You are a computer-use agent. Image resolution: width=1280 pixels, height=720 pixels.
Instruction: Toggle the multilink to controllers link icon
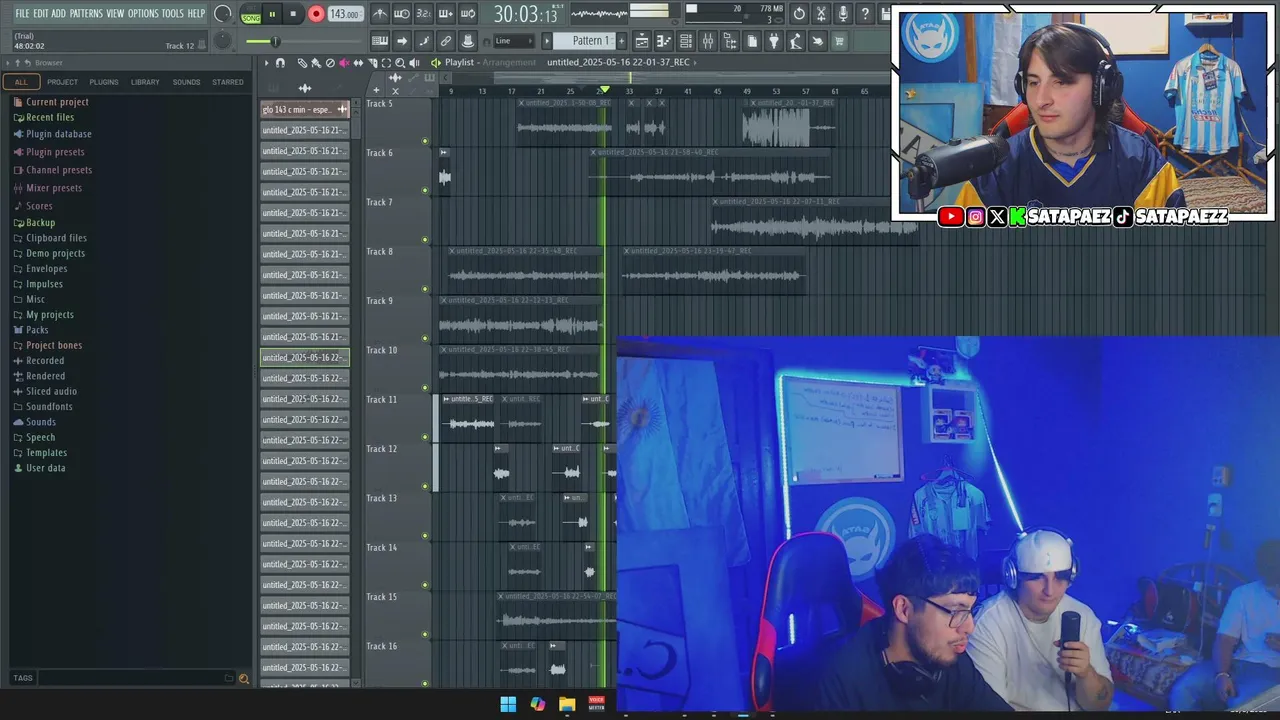click(x=446, y=41)
